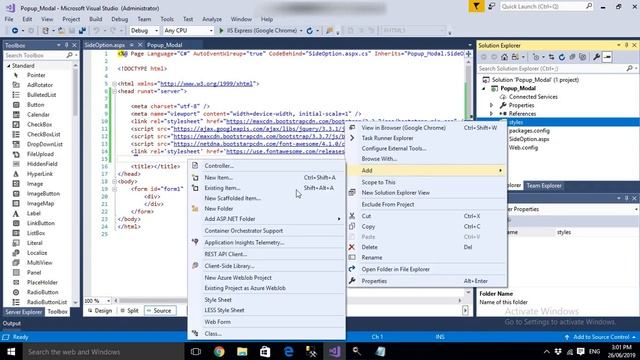Click Delete in the context menu
The height and width of the screenshot is (360, 640).
(427, 247)
